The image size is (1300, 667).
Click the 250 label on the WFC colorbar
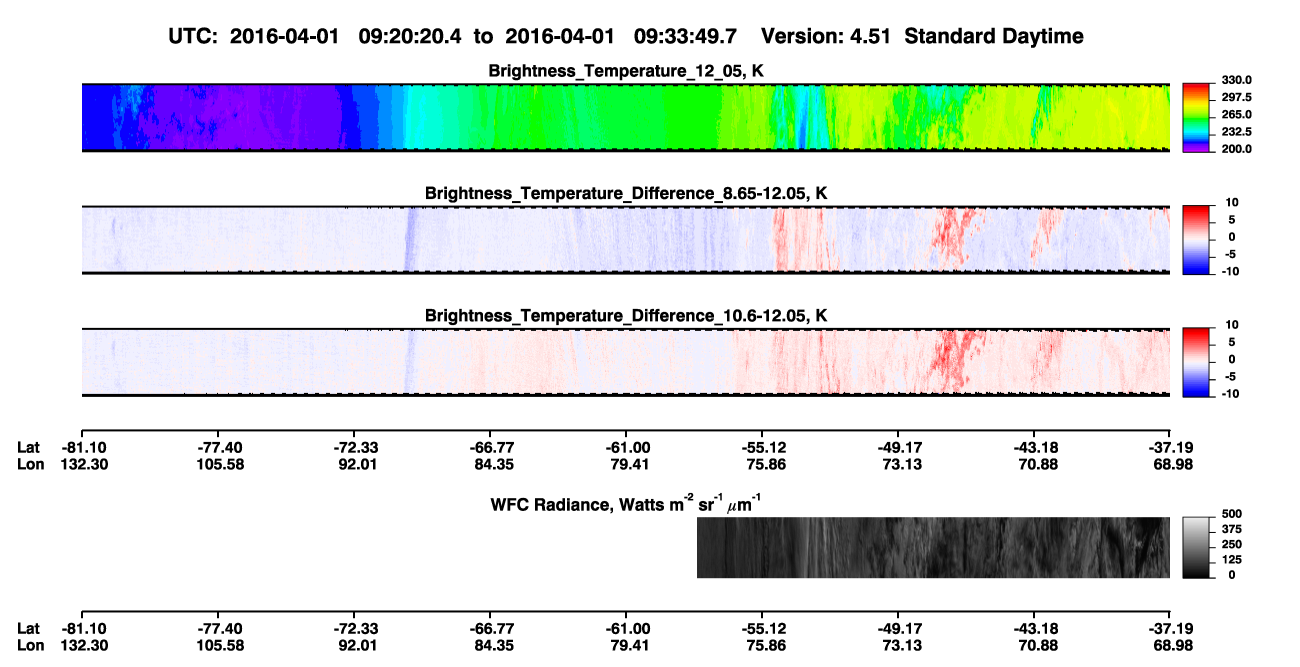coord(1230,545)
